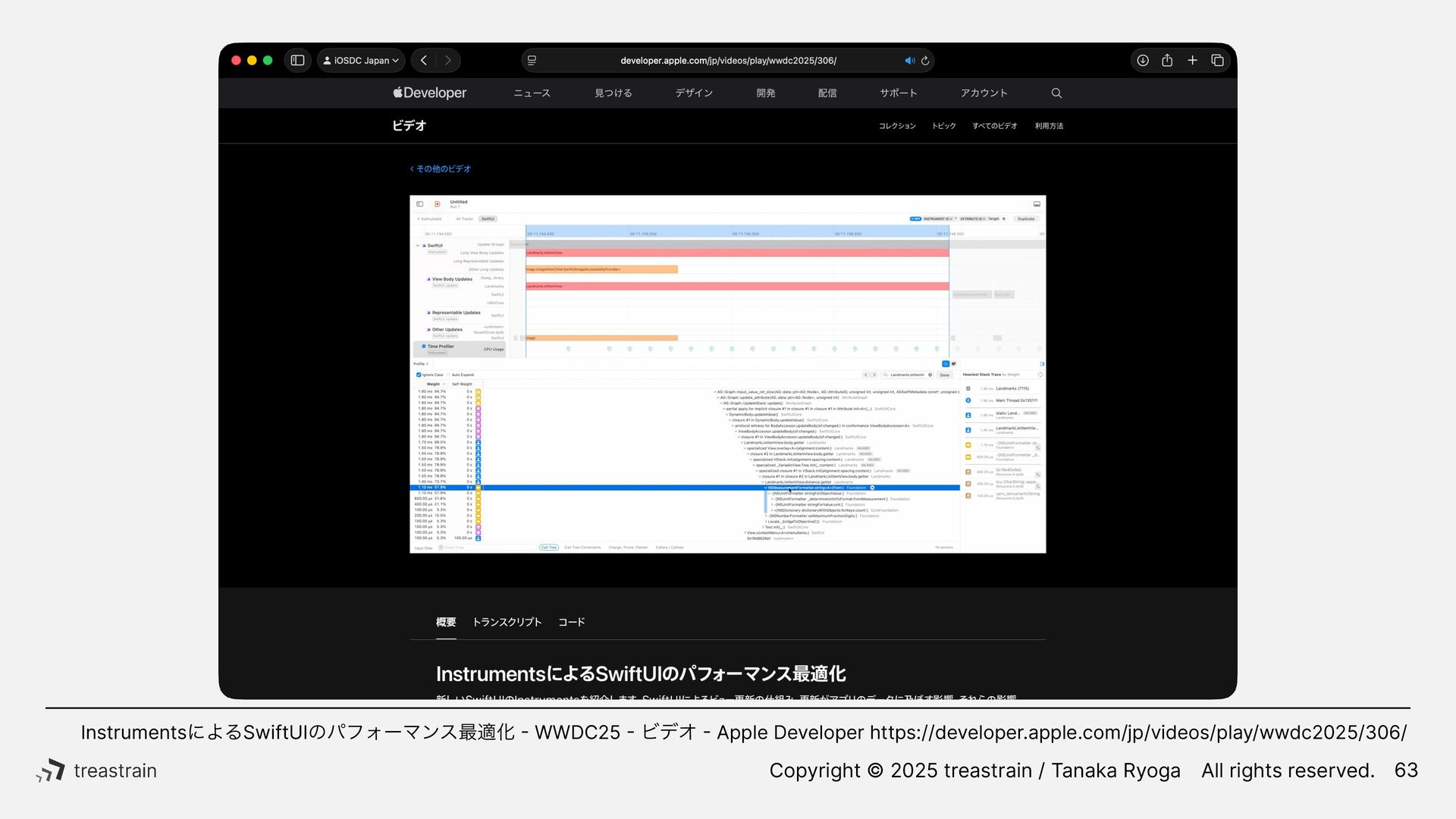Image resolution: width=1456 pixels, height=819 pixels.
Task: Open the 見つける menu item
Action: pos(613,93)
